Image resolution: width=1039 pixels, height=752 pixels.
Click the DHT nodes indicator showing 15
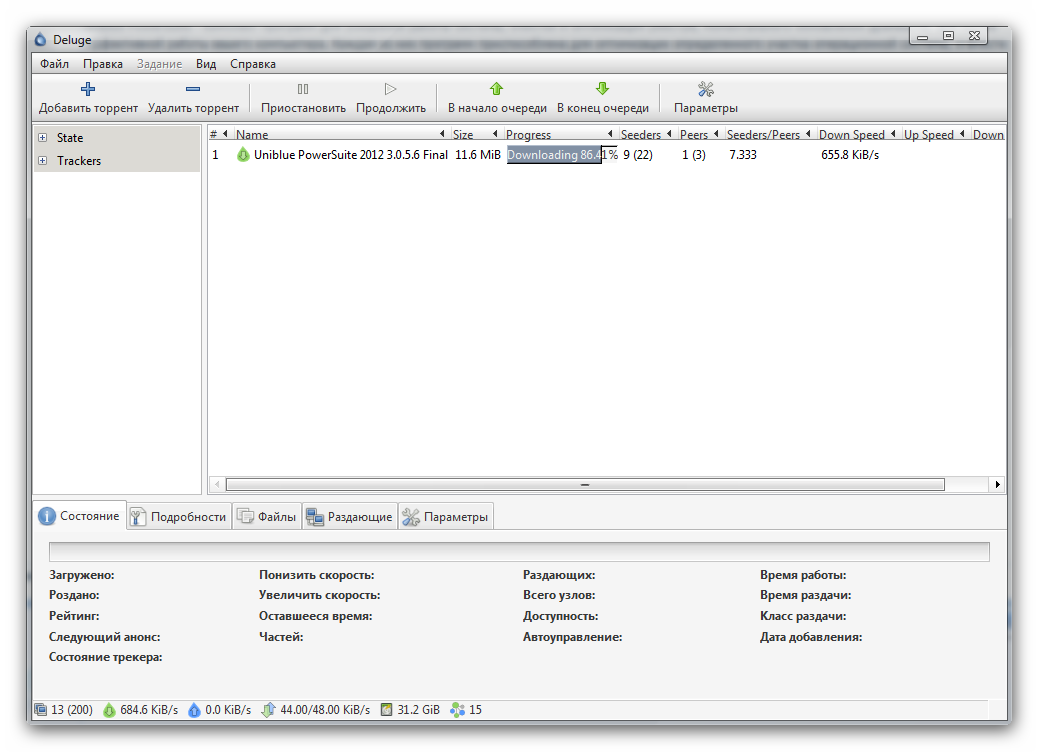click(466, 710)
